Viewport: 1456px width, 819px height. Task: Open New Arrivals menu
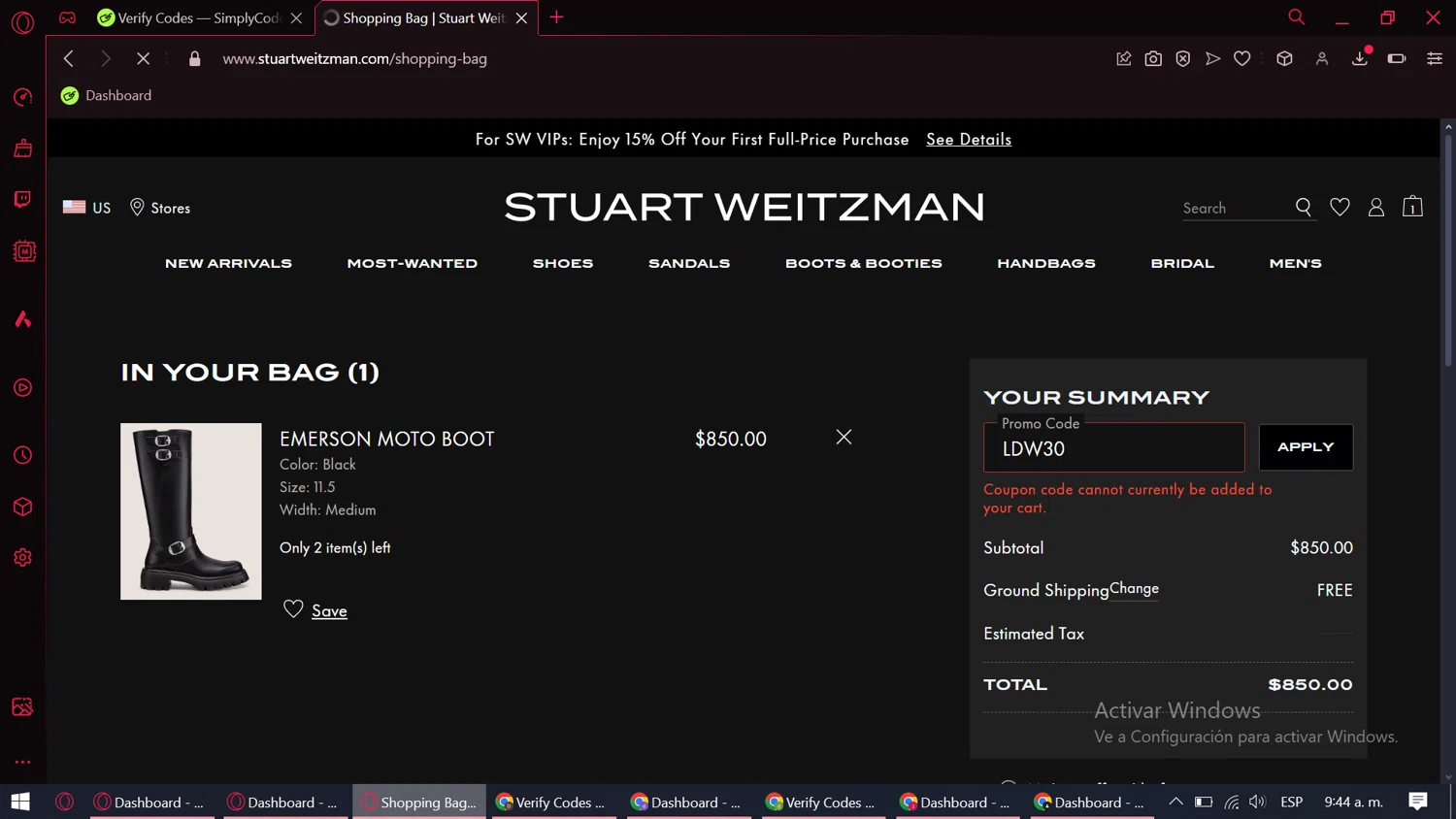coord(228,263)
